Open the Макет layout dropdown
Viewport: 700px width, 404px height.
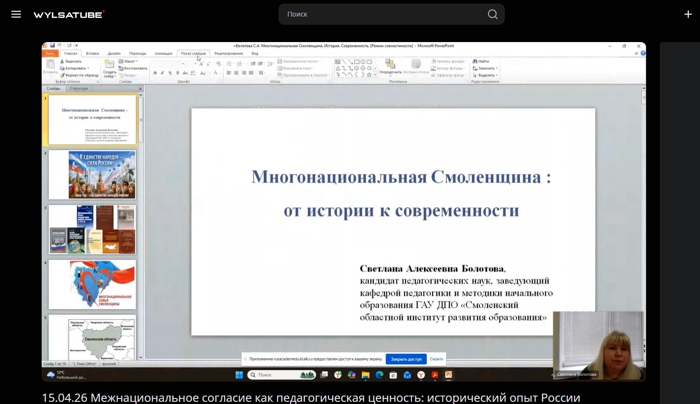pyautogui.click(x=130, y=61)
